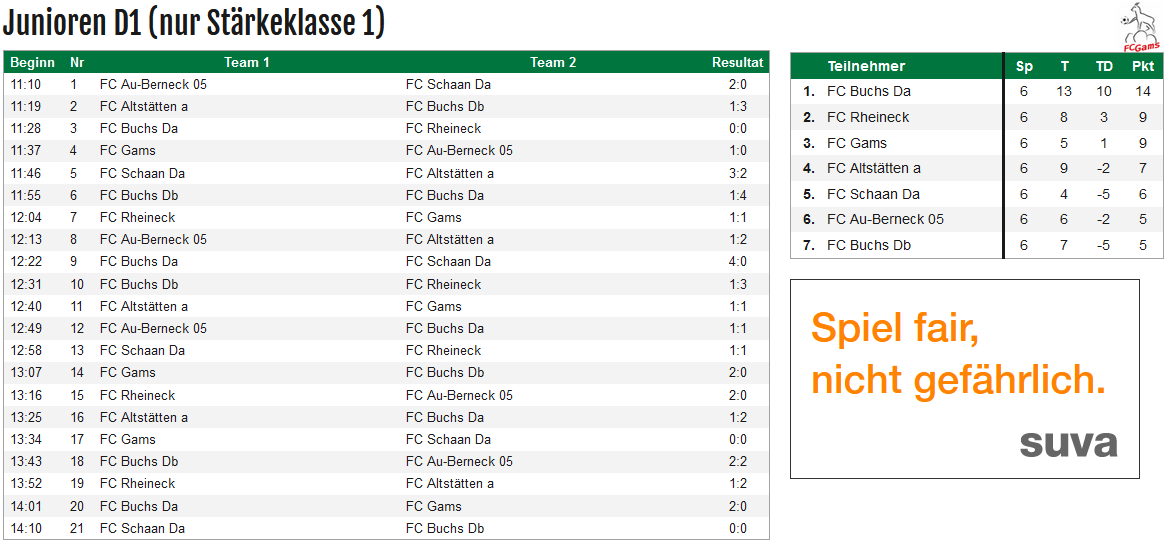Select the Teilnehmer header in standings

coord(866,66)
